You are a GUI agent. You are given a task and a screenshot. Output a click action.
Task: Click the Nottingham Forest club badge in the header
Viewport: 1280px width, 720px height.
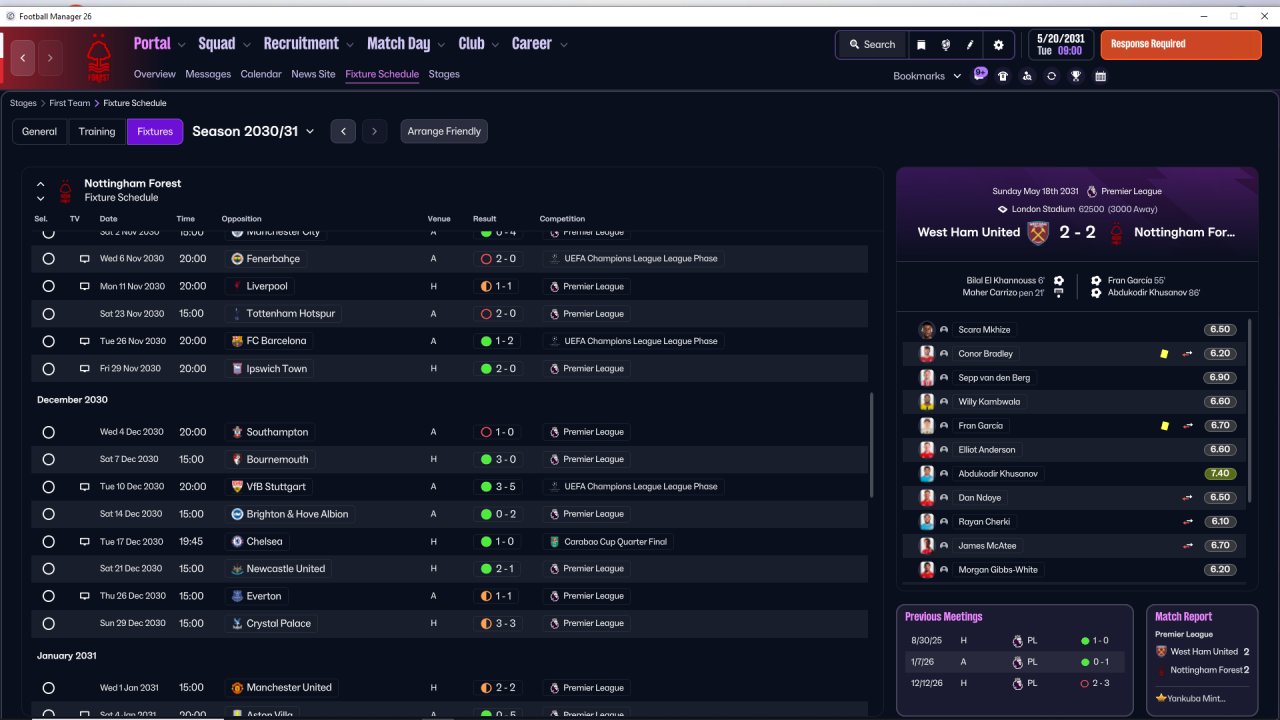tap(98, 59)
